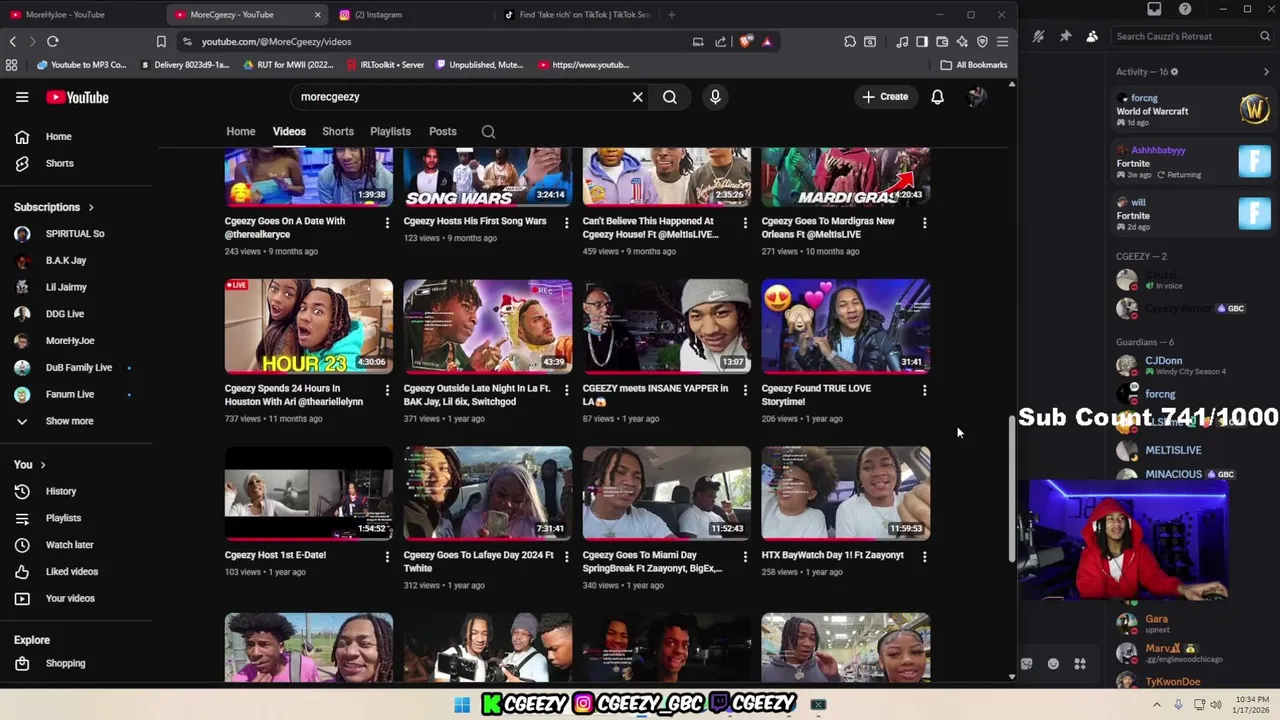
Task: Open IRLToolkit Server bookmark
Action: 385,65
